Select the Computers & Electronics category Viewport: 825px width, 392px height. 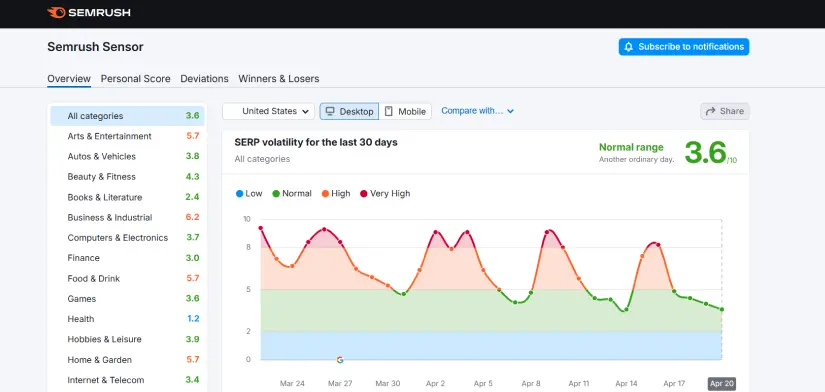pos(127,238)
